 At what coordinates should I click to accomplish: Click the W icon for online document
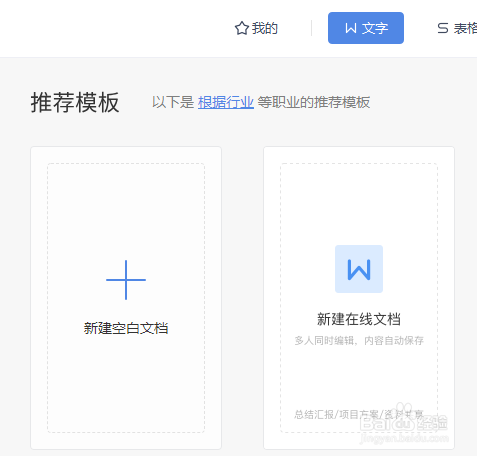[359, 269]
